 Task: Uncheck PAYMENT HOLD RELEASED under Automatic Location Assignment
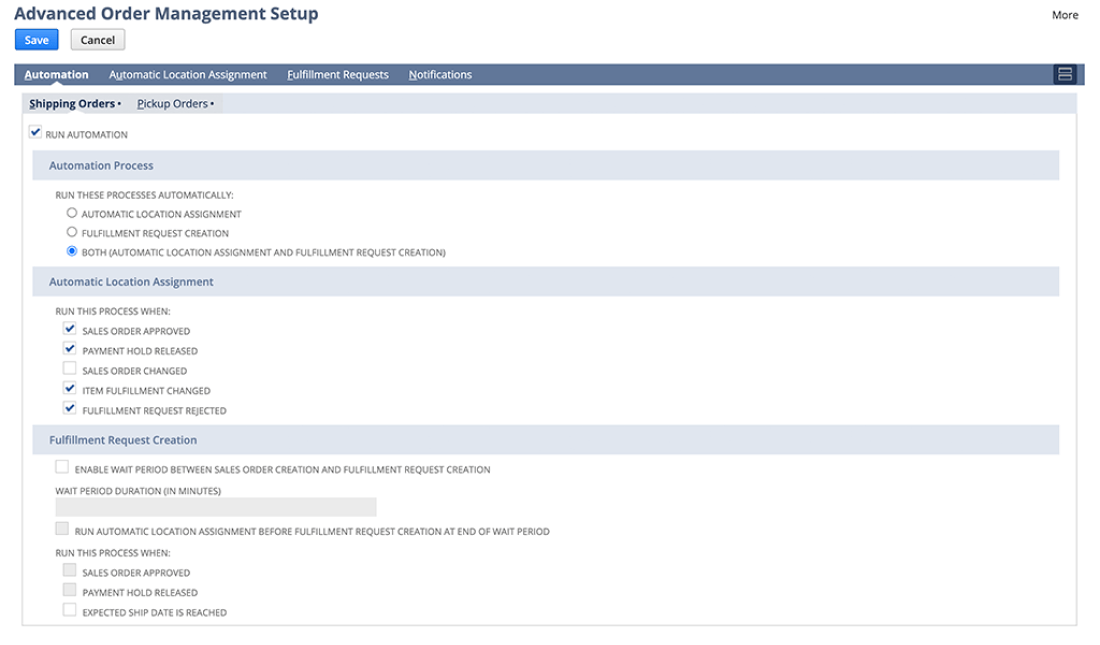coord(69,348)
